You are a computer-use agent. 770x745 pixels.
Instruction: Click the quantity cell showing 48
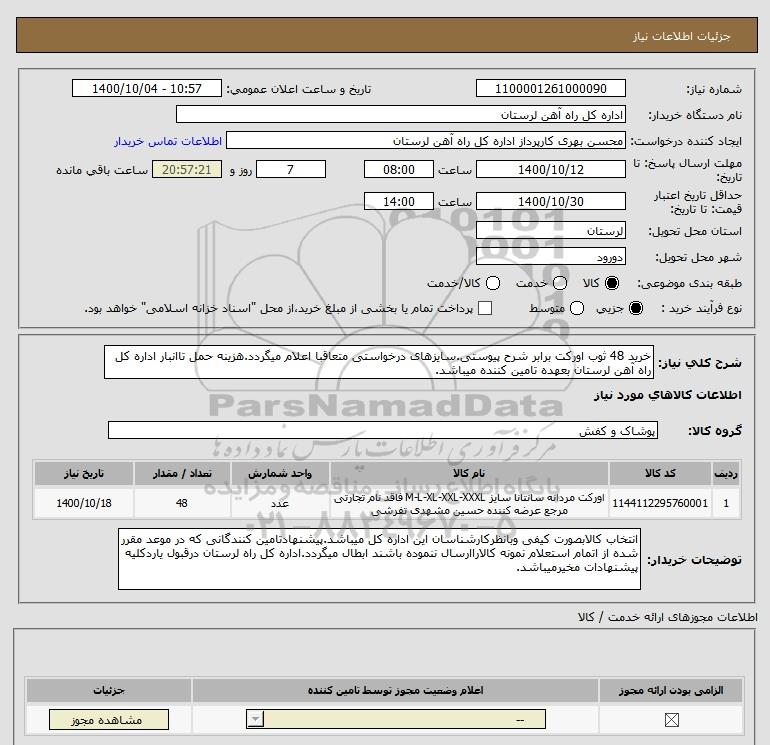[182, 503]
